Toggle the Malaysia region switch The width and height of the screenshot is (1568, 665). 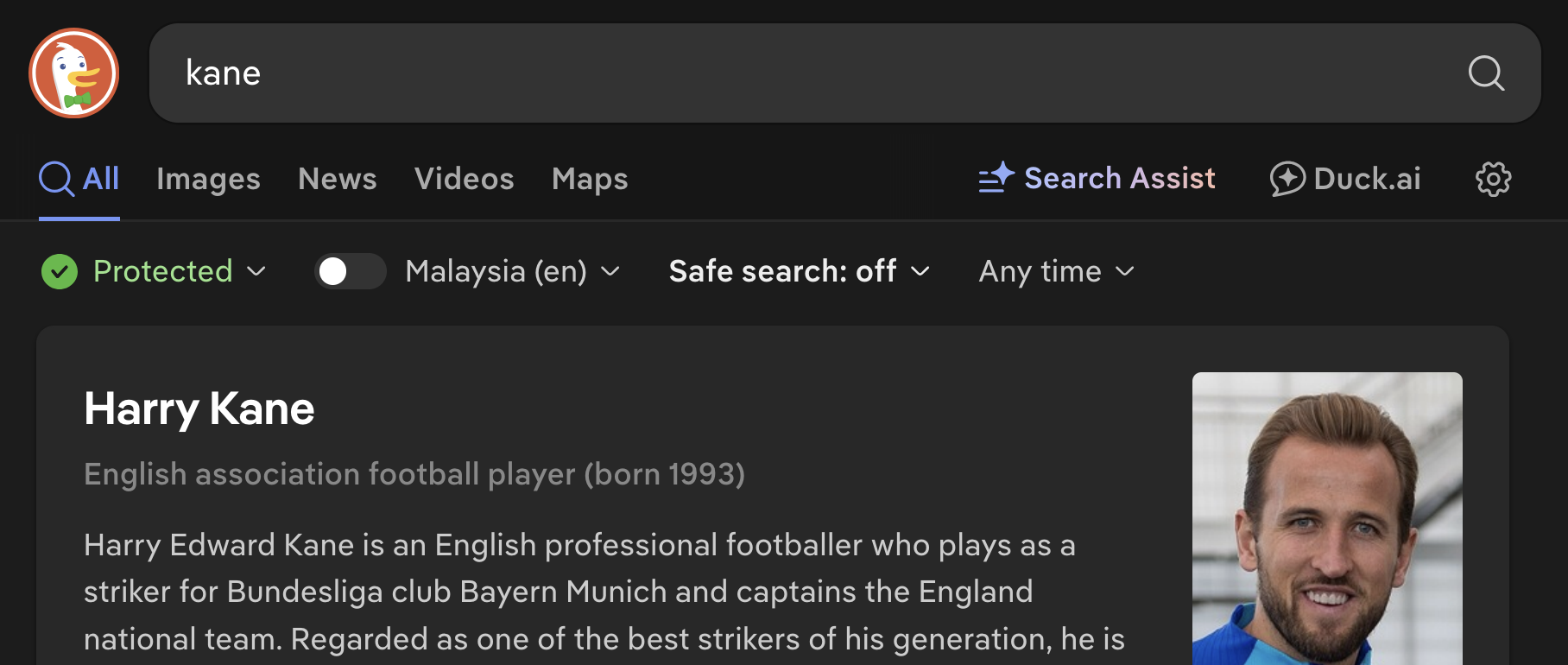350,271
